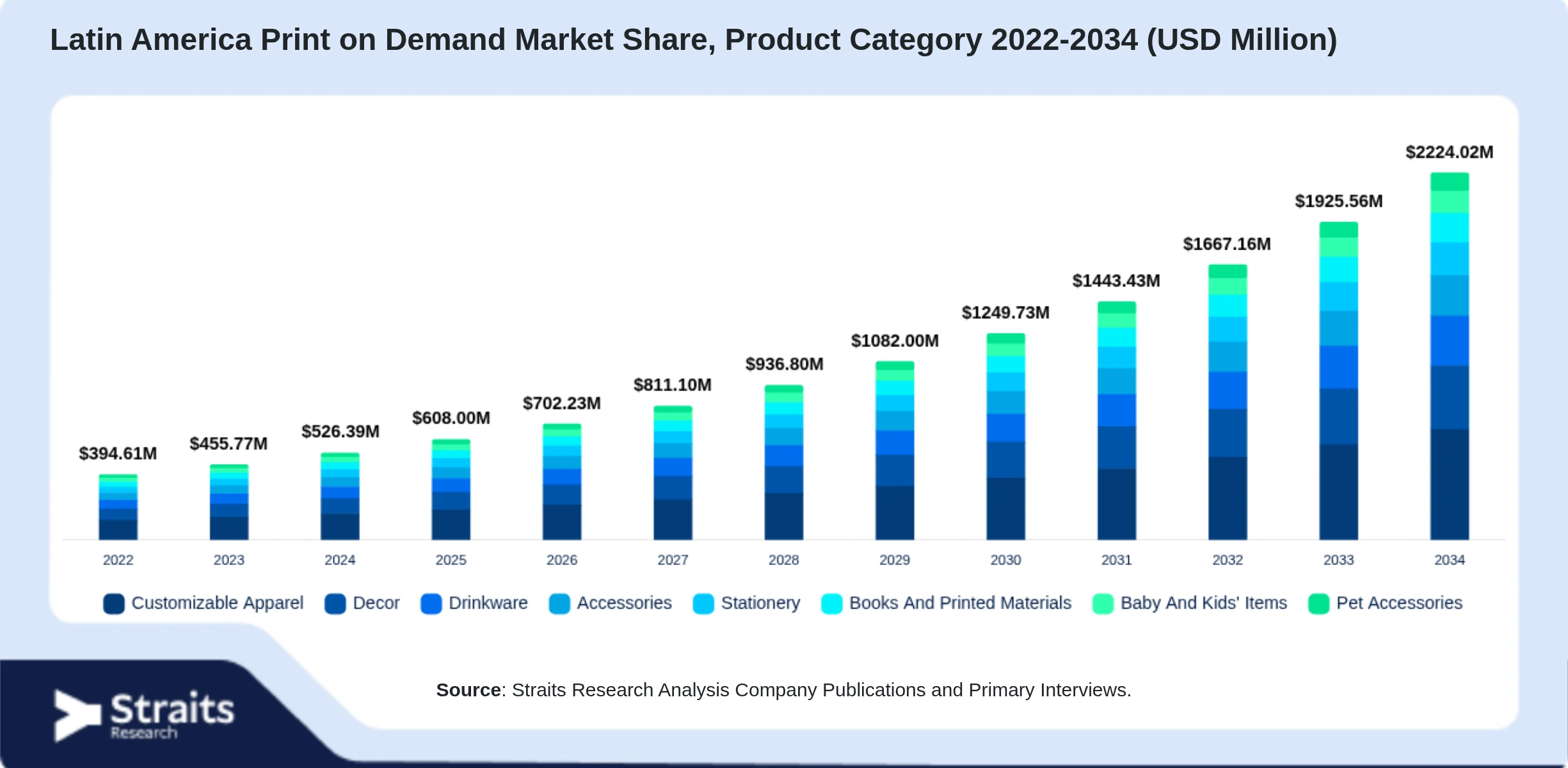Image resolution: width=1568 pixels, height=768 pixels.
Task: Click the Baby And Kids' Items swatch
Action: [x=1103, y=604]
